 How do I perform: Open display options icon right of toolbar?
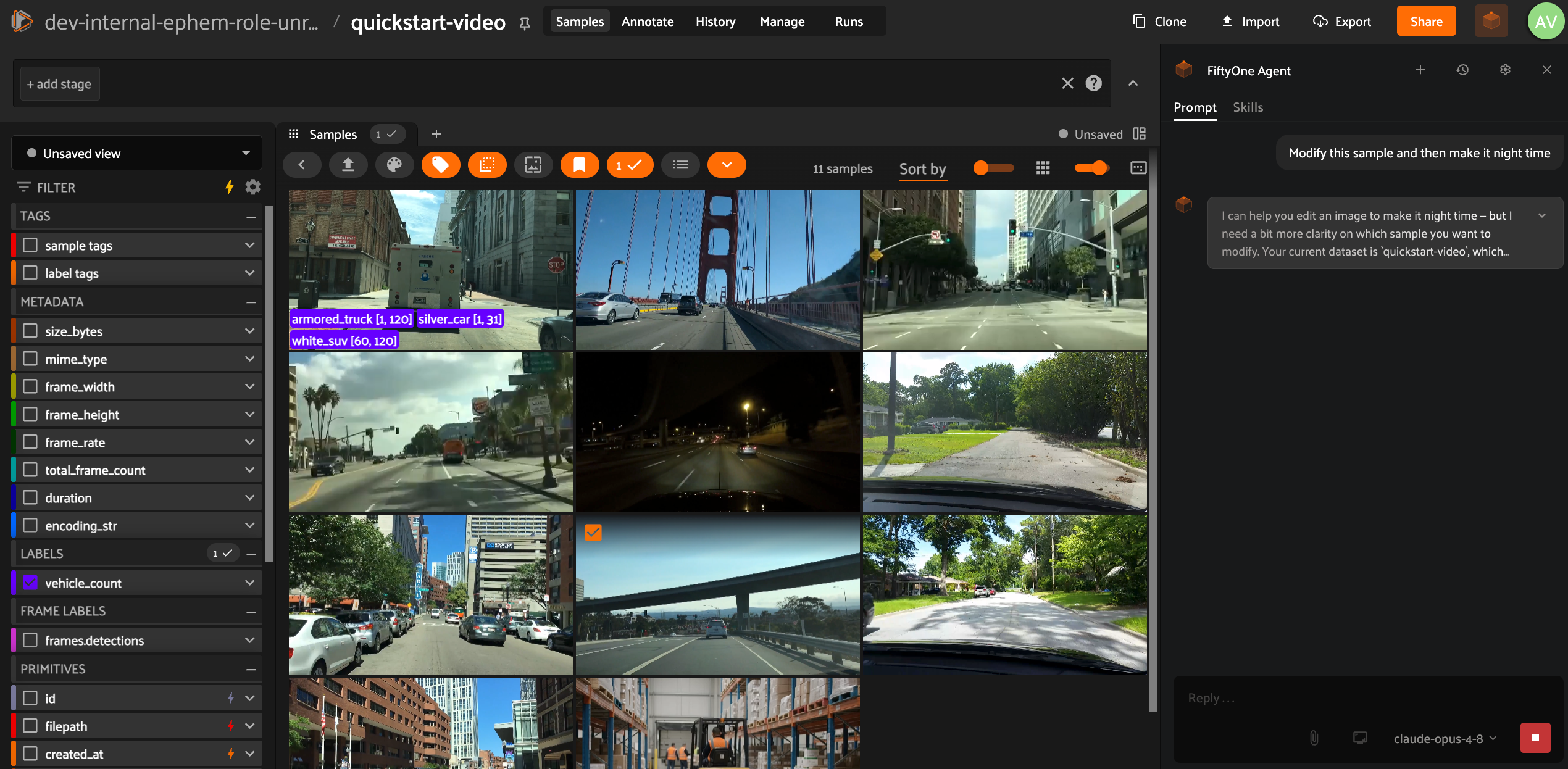click(1139, 168)
